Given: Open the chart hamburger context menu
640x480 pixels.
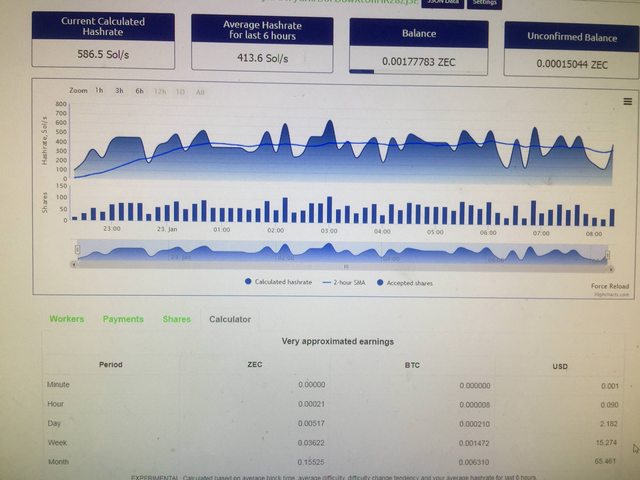Looking at the screenshot, I should click(628, 102).
